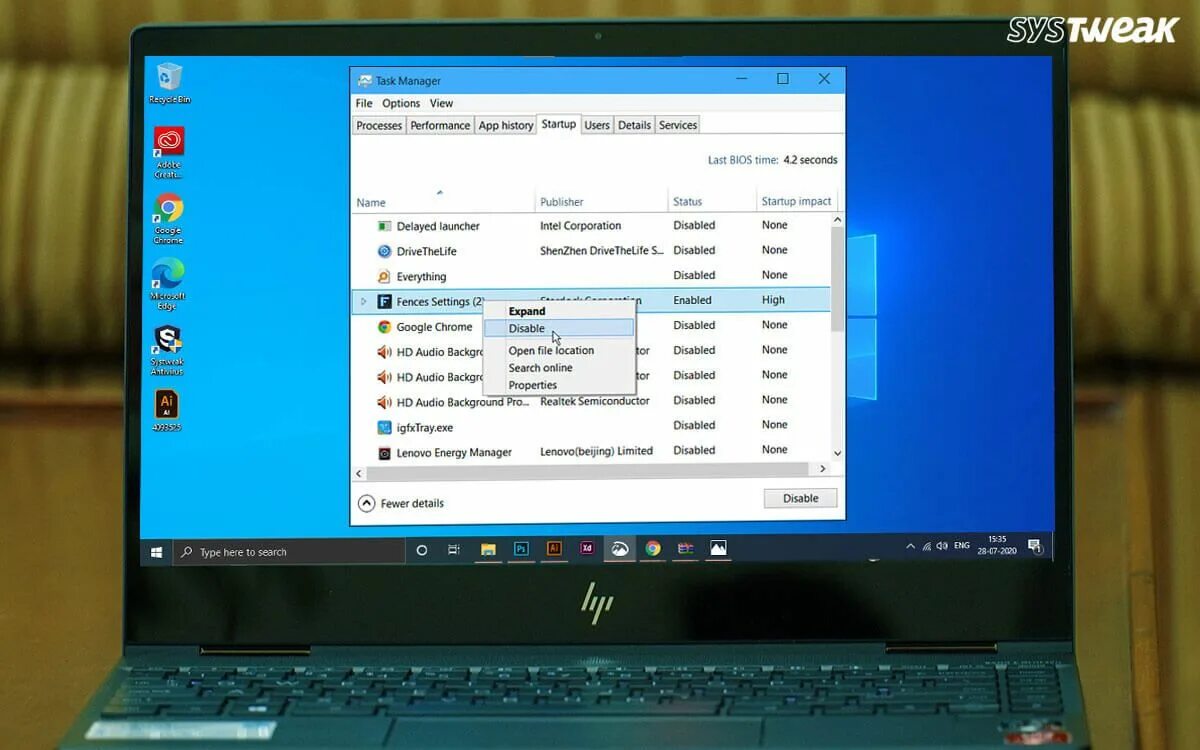Open the Photos app taskbar icon
Viewport: 1200px width, 750px height.
[x=718, y=548]
